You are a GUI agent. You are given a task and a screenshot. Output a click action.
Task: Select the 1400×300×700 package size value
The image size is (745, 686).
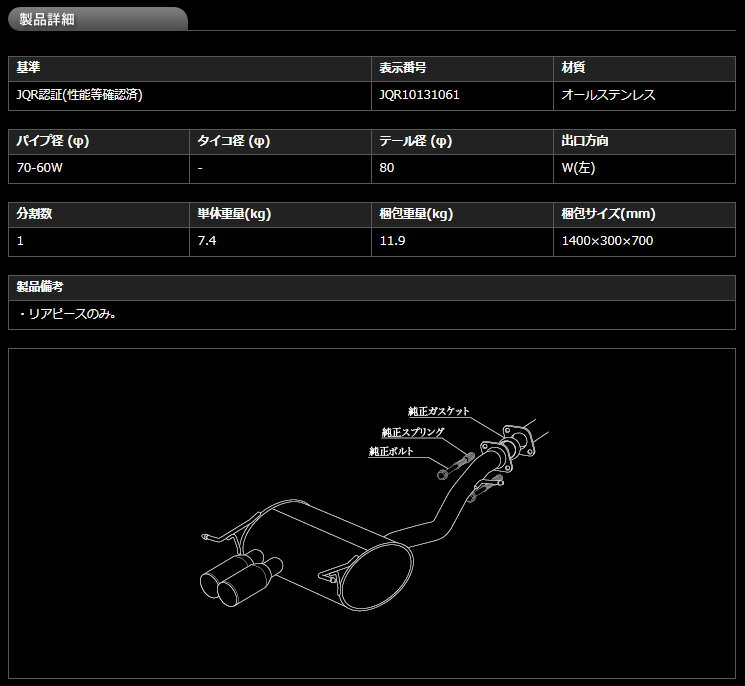pyautogui.click(x=608, y=241)
